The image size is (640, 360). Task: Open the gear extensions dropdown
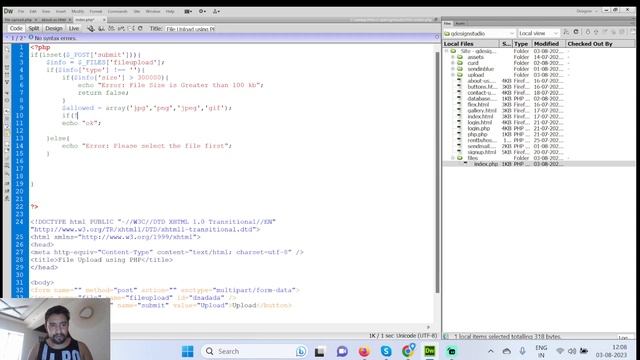pyautogui.click(x=202, y=11)
